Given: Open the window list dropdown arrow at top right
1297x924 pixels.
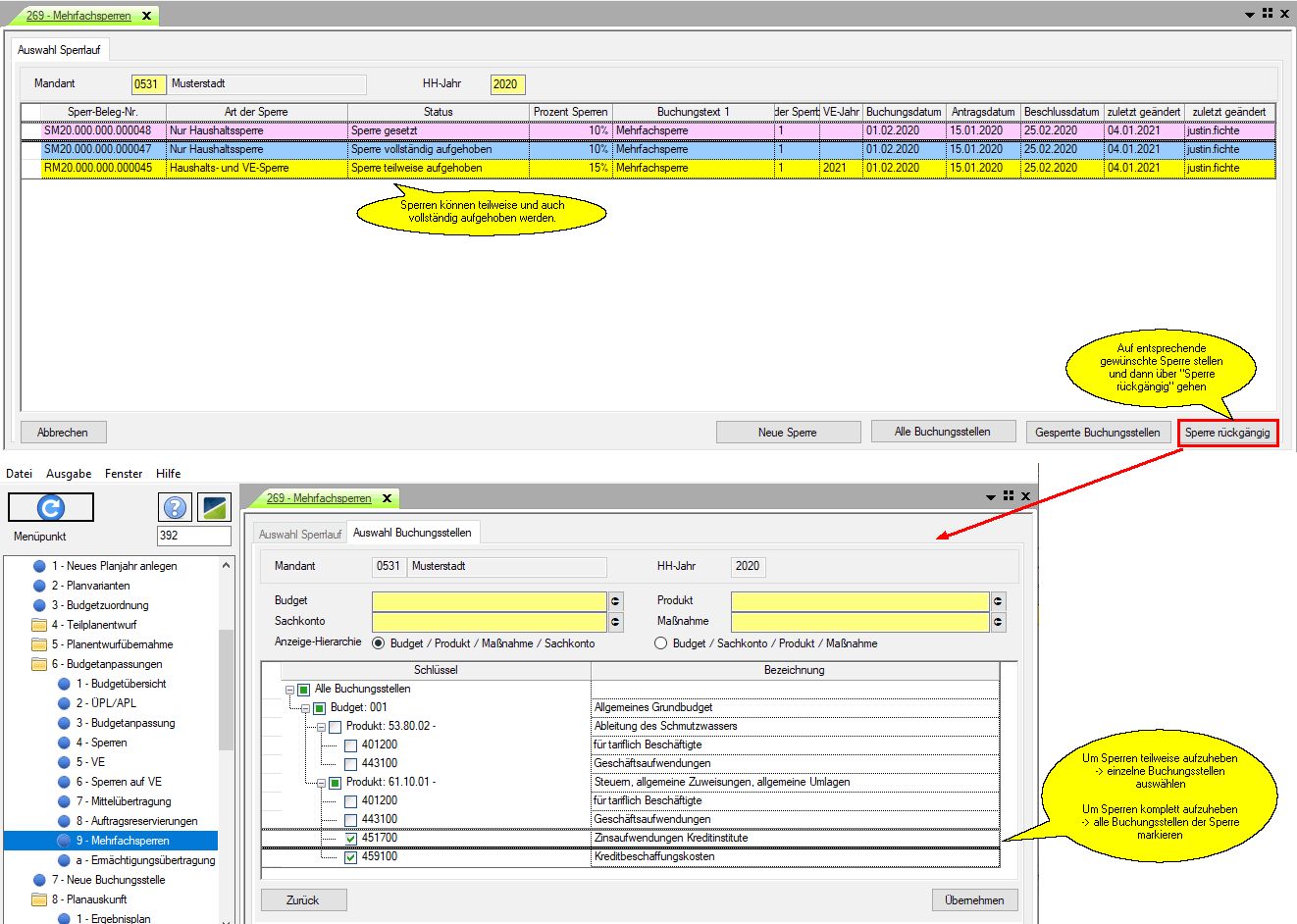Looking at the screenshot, I should [1250, 15].
